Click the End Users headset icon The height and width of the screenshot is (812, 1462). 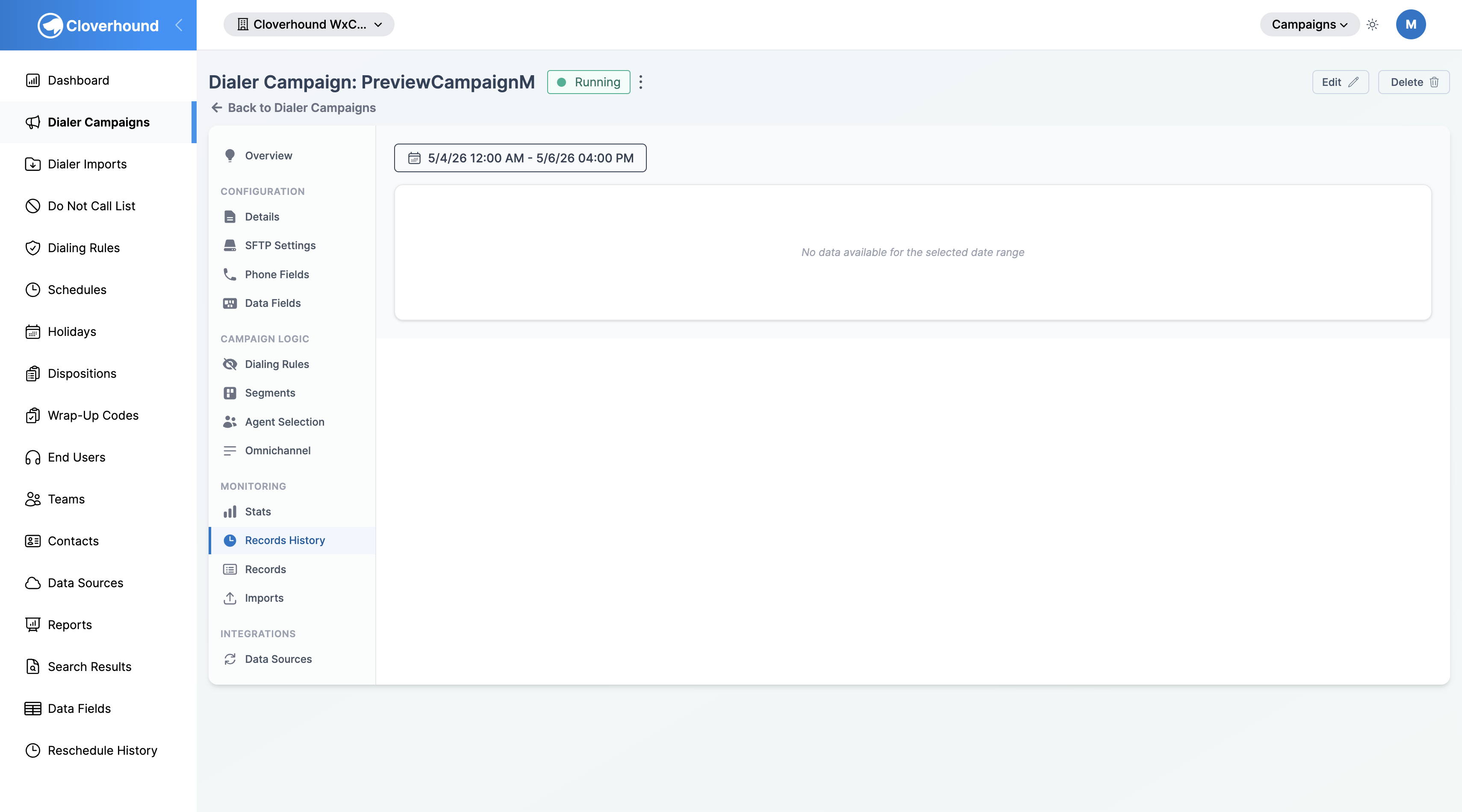pos(33,457)
